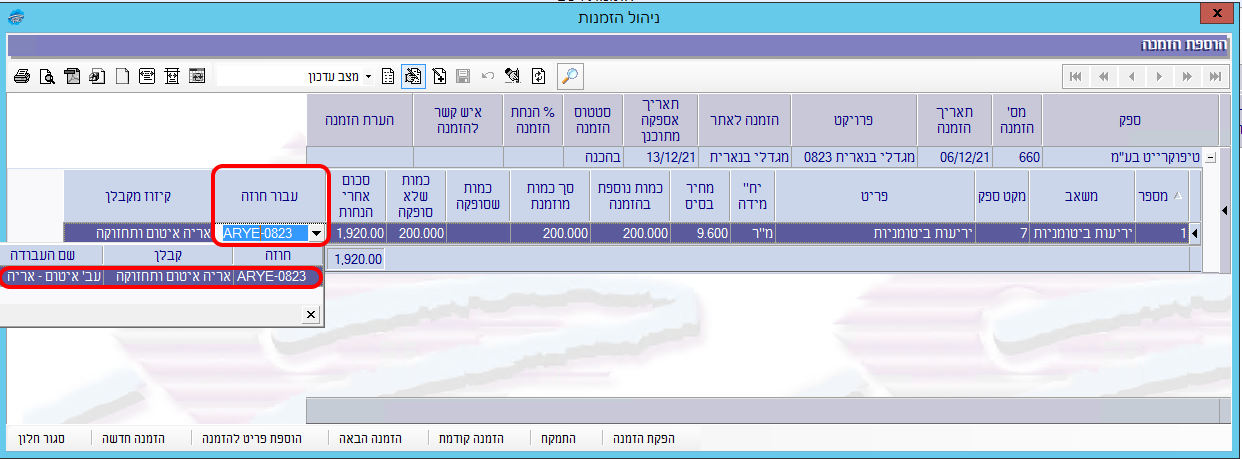Click the greyed-out floppy disk save icon
This screenshot has height=459, width=1242.
click(x=463, y=76)
